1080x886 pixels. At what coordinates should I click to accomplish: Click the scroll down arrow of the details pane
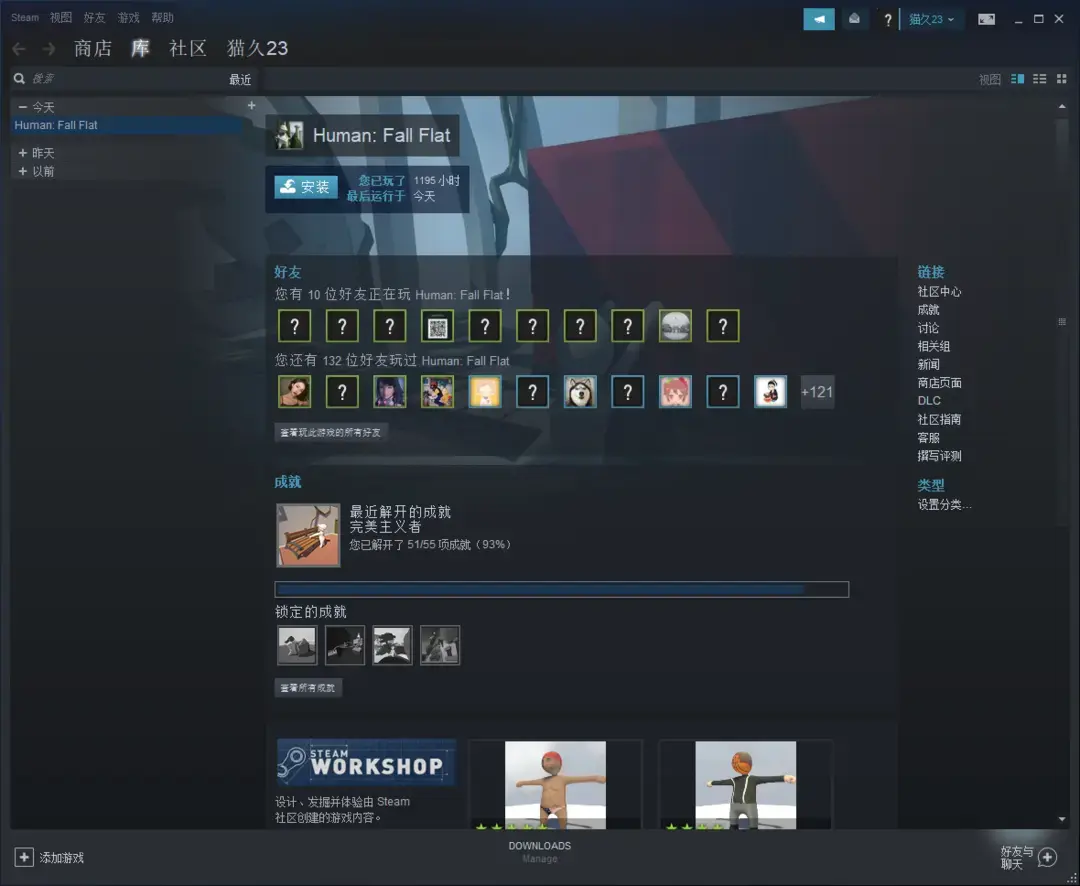click(x=1061, y=819)
